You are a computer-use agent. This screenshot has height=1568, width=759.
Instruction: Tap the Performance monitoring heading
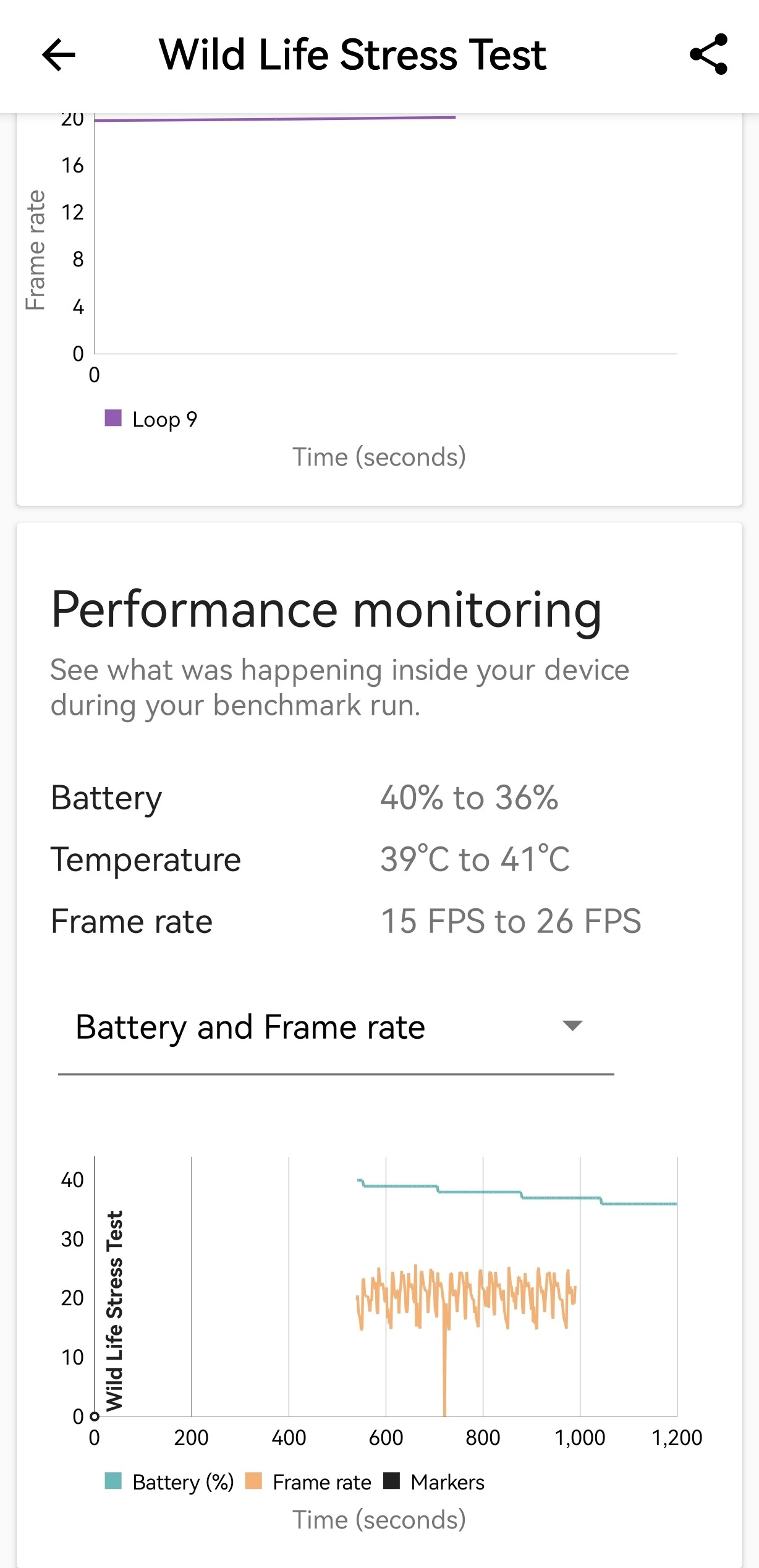tap(326, 610)
